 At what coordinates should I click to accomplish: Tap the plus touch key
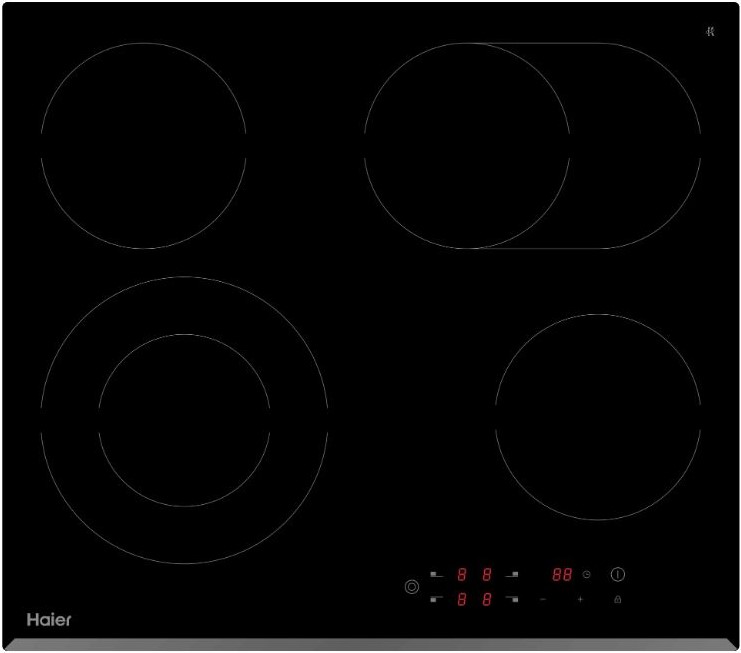click(580, 599)
